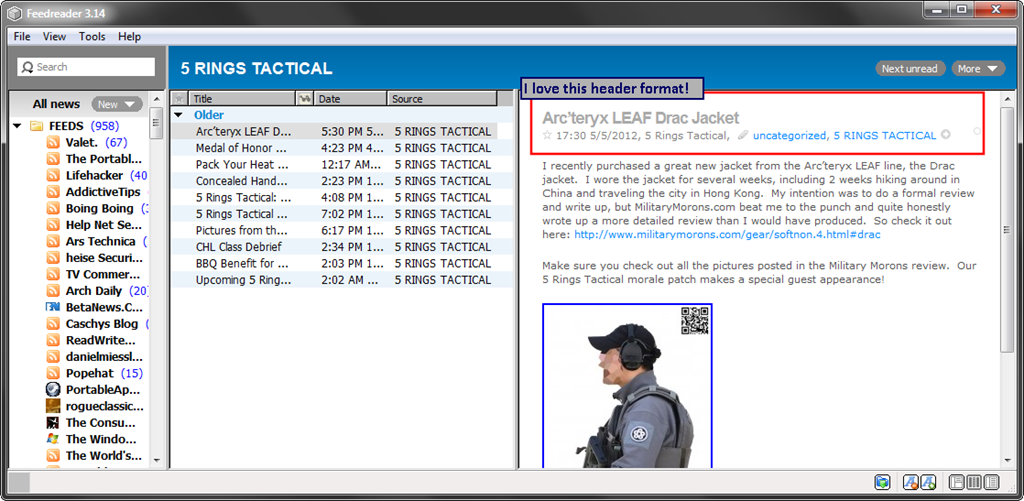Click The Consu... feed dark icon
Viewport: 1024px width, 501px height.
point(54,422)
